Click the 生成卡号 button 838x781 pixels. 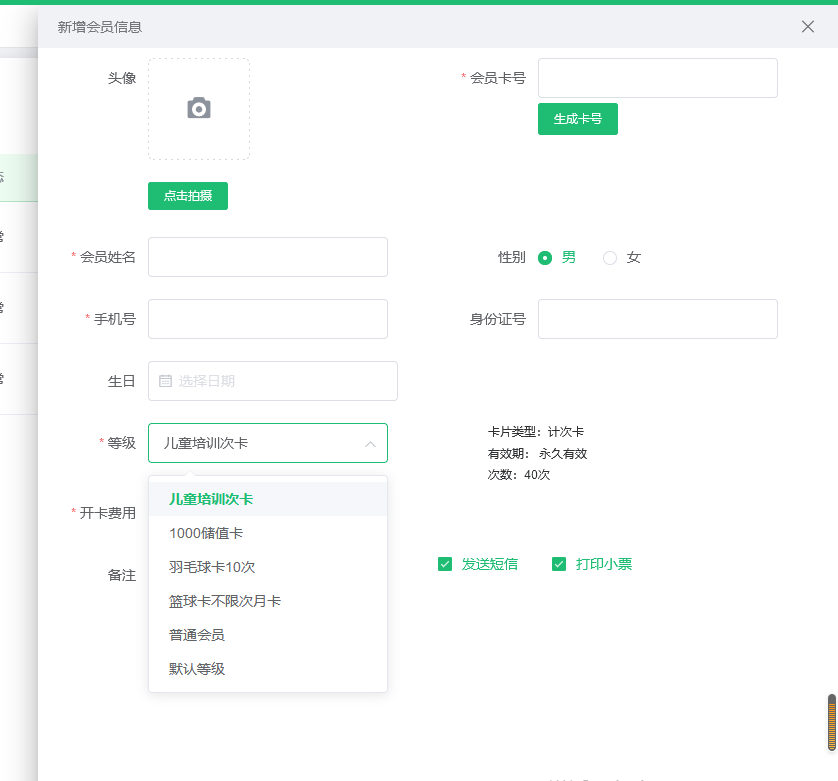point(577,118)
